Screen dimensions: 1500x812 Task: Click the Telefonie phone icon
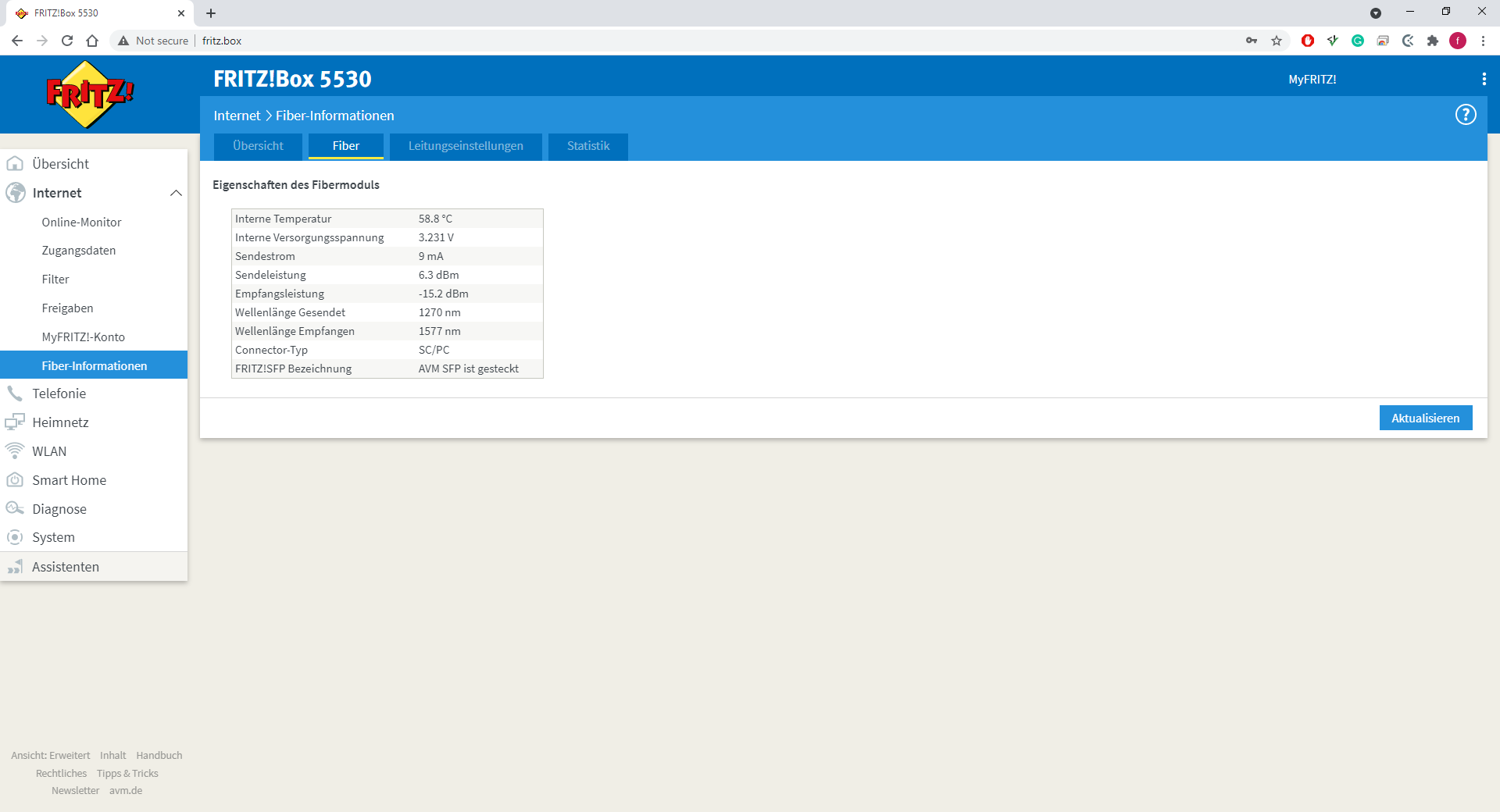15,393
